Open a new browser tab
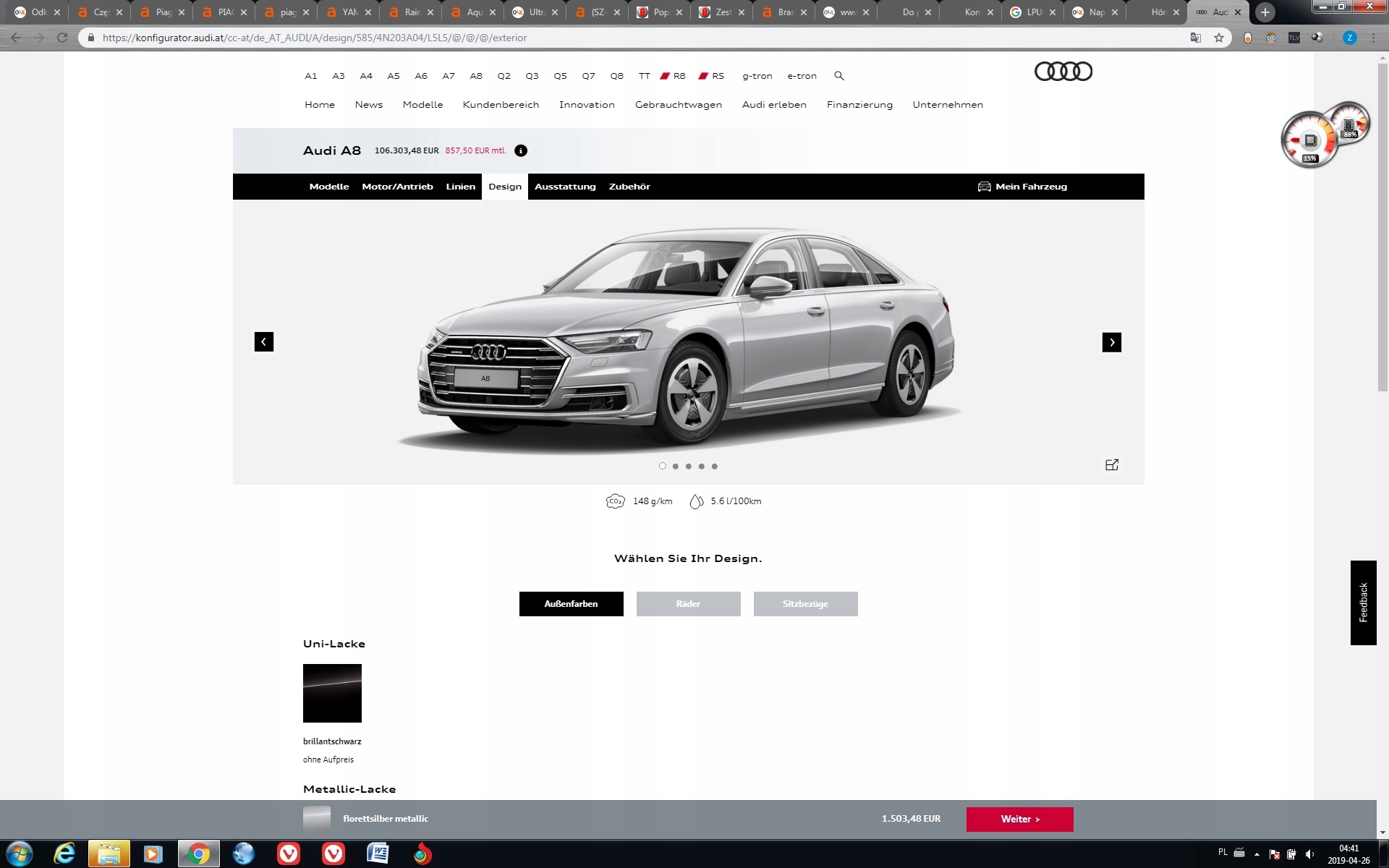The height and width of the screenshot is (868, 1389). (x=1265, y=12)
